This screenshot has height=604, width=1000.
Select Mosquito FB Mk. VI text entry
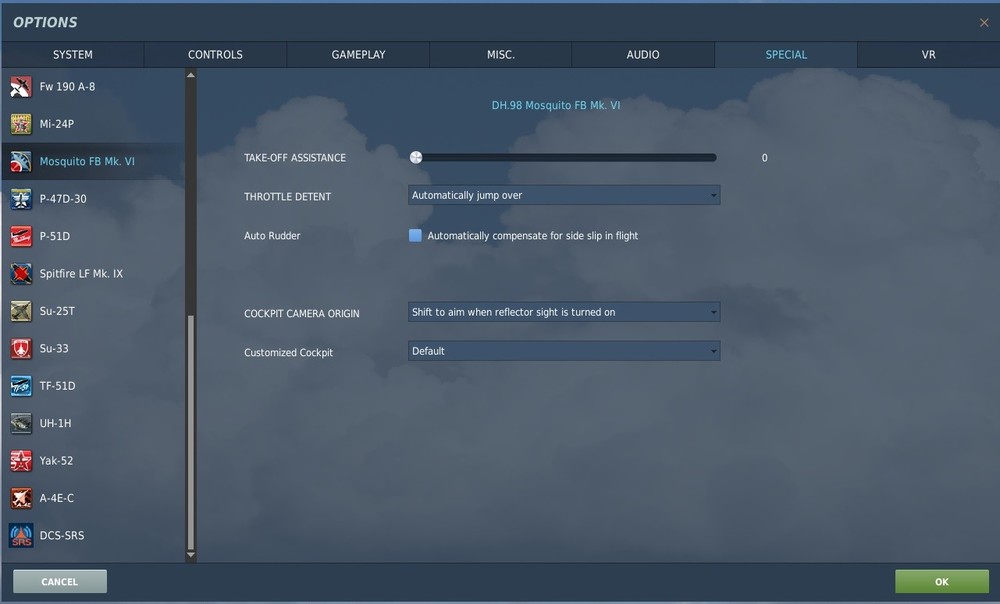[x=87, y=161]
